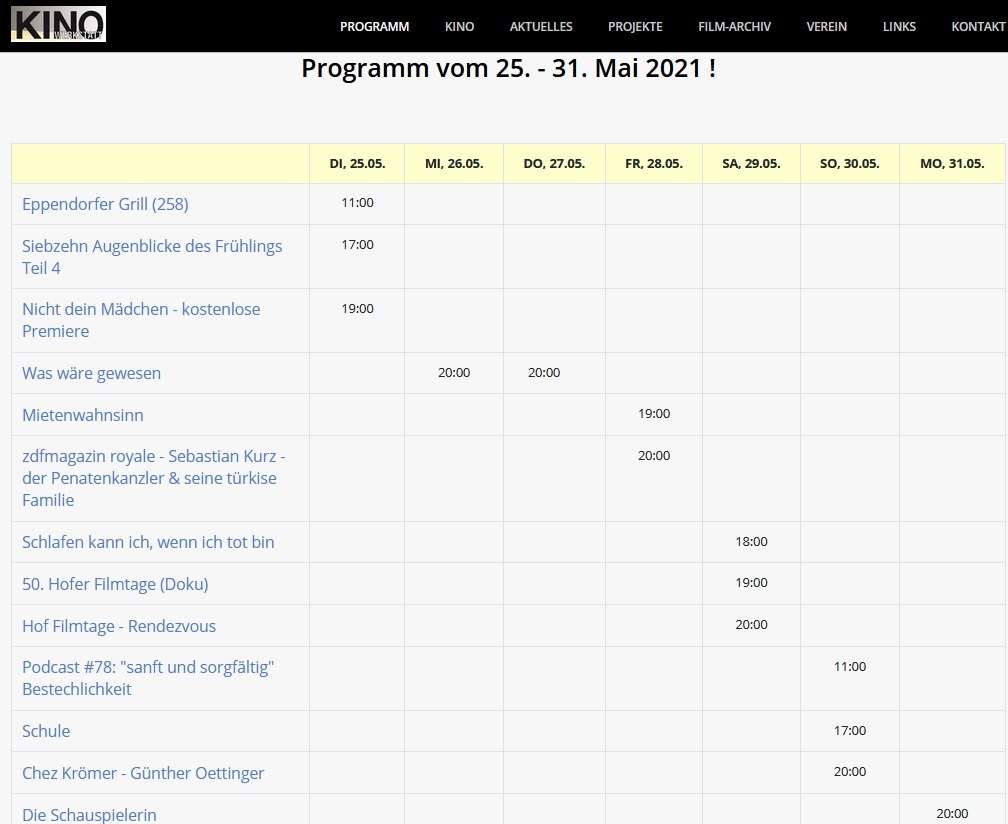Open the KINO menu item

[x=459, y=26]
